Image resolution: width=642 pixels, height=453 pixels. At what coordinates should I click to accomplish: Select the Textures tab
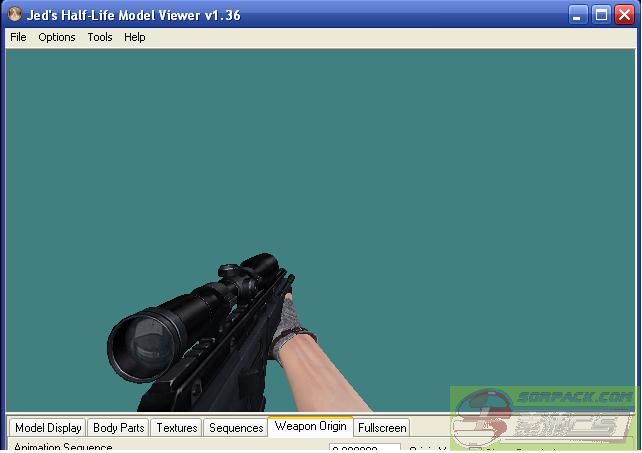176,428
